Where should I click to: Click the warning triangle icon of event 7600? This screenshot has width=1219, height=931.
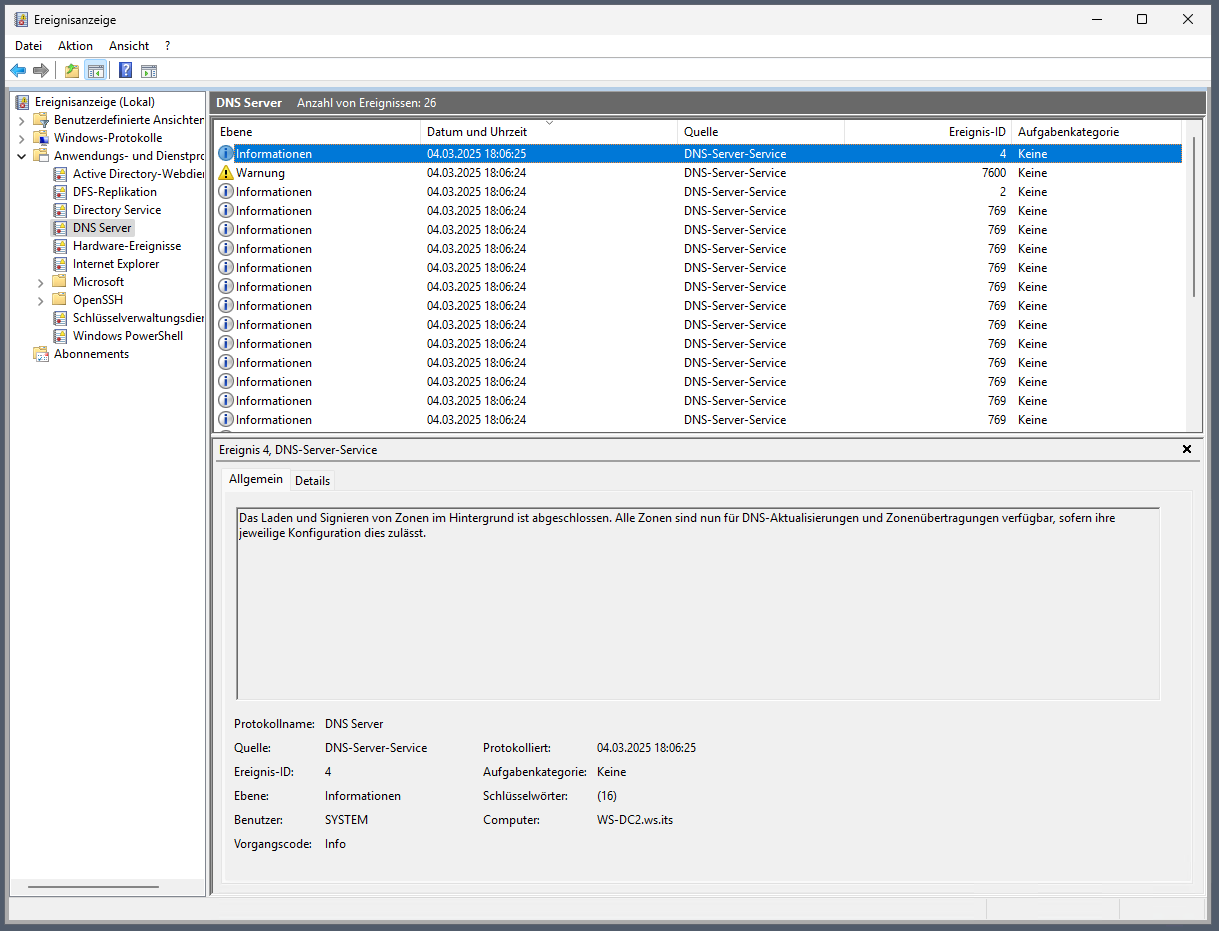226,173
